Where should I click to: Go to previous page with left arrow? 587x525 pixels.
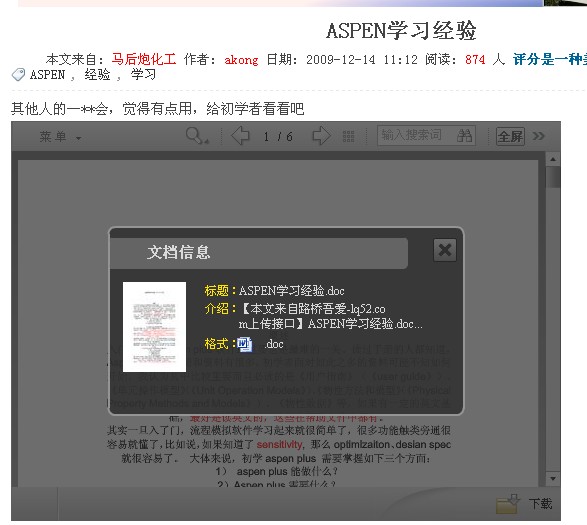click(240, 136)
